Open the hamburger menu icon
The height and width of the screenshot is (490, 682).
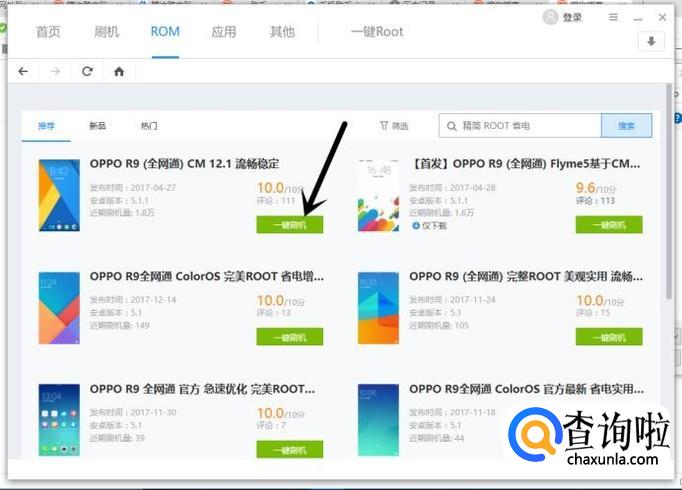[x=613, y=17]
